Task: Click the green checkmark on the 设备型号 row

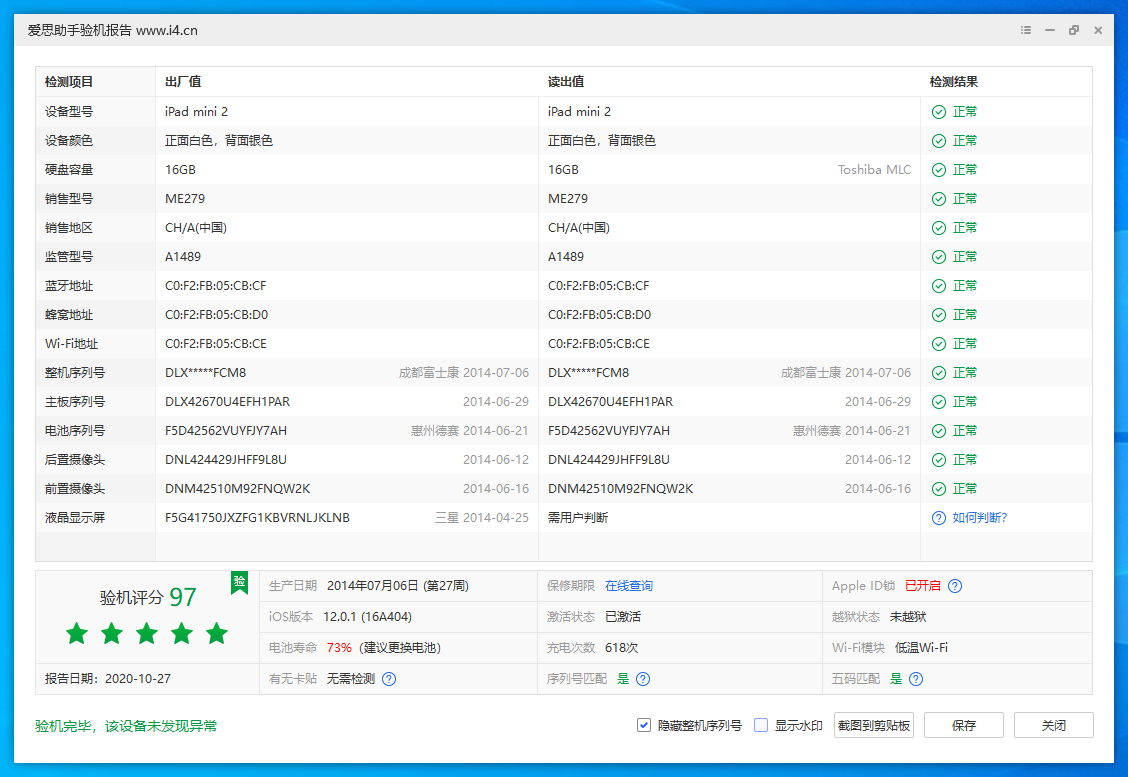Action: [x=938, y=111]
